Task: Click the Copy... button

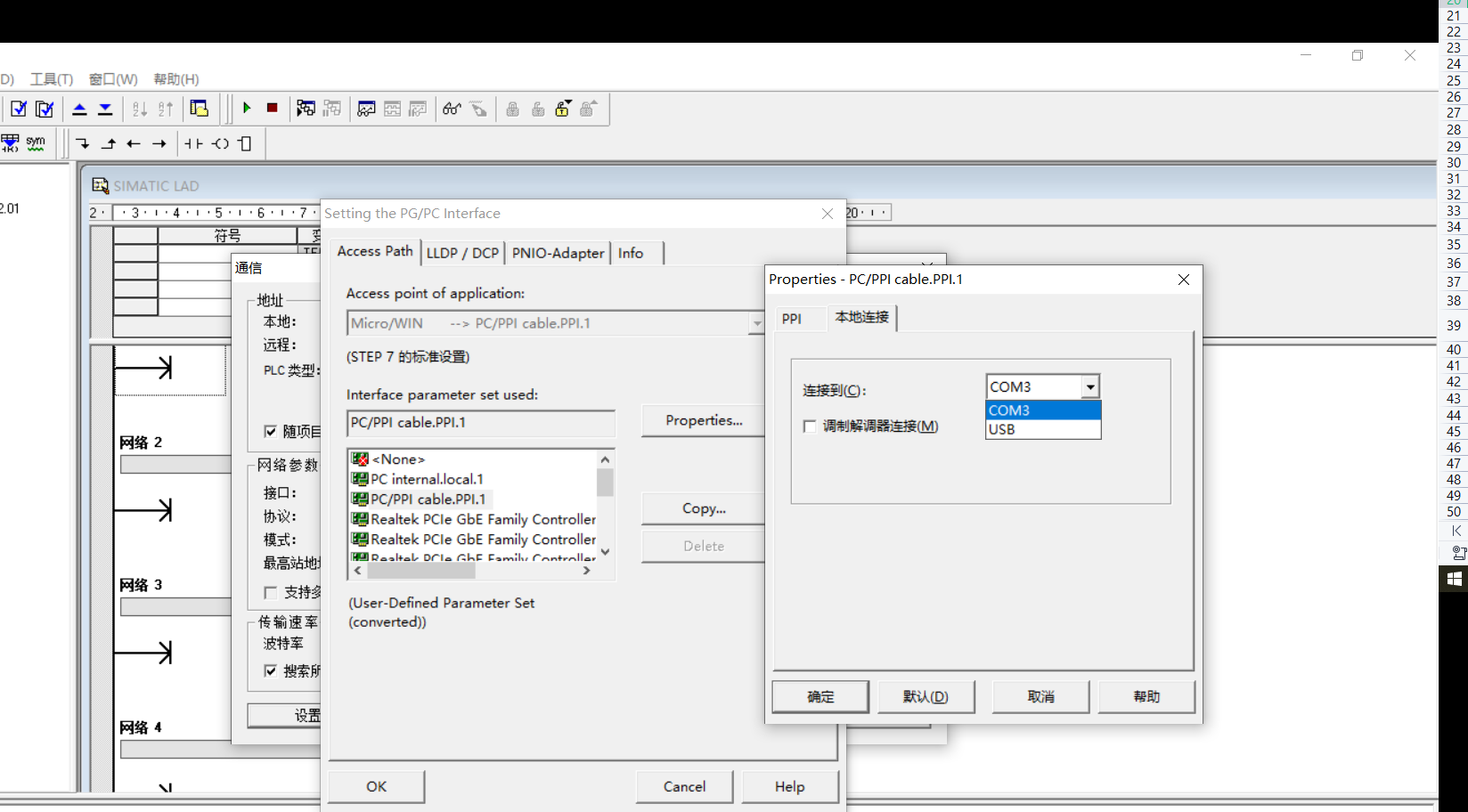Action: pyautogui.click(x=704, y=508)
